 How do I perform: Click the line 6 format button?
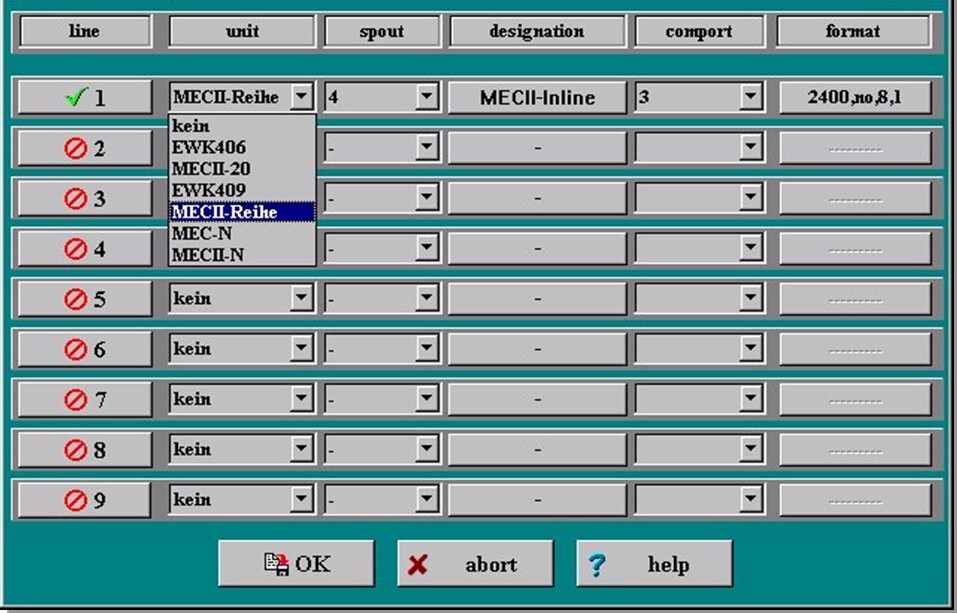[855, 349]
